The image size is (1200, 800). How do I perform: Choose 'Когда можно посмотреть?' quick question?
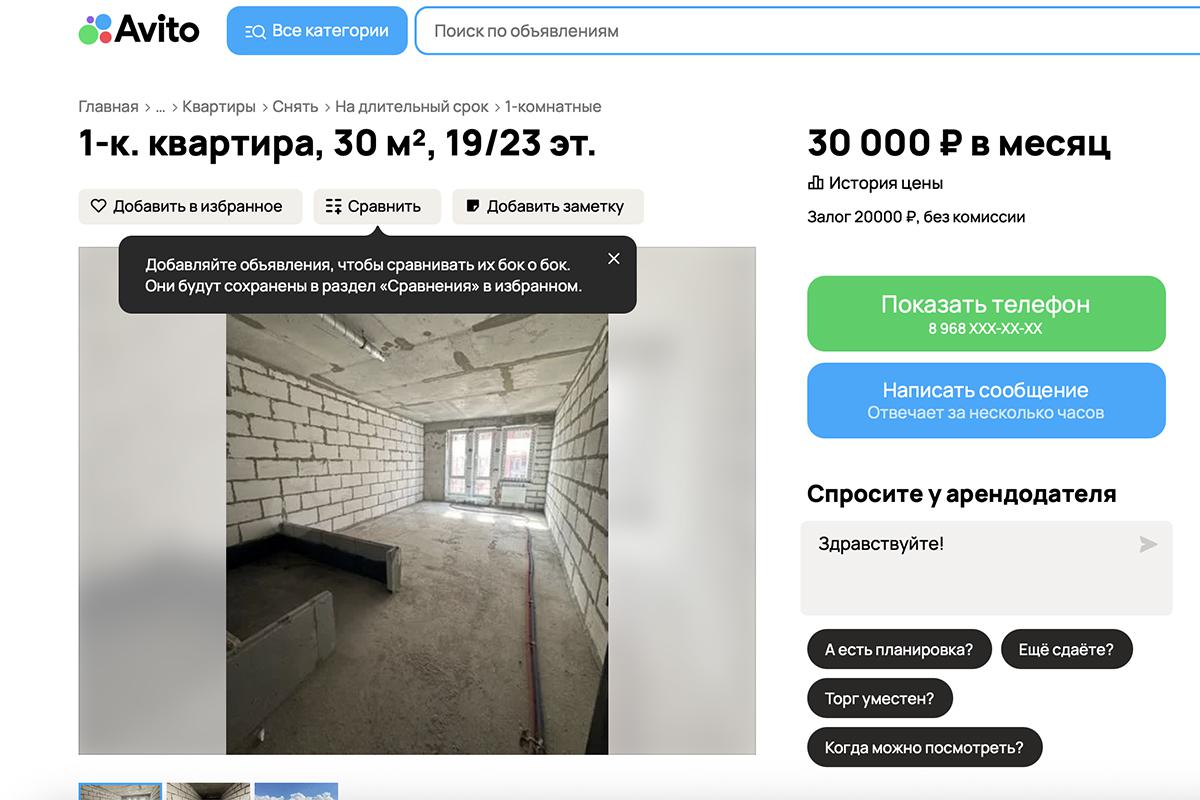[x=924, y=747]
